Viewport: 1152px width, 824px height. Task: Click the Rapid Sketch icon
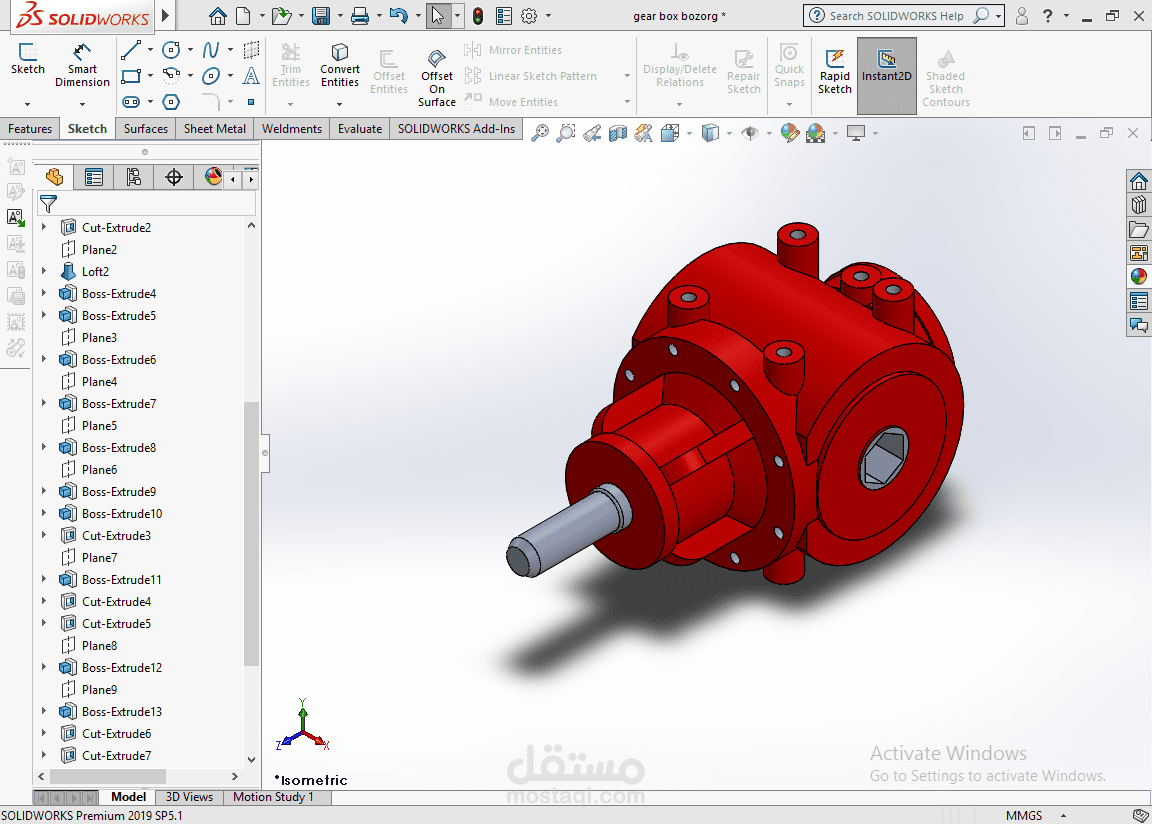click(x=835, y=71)
